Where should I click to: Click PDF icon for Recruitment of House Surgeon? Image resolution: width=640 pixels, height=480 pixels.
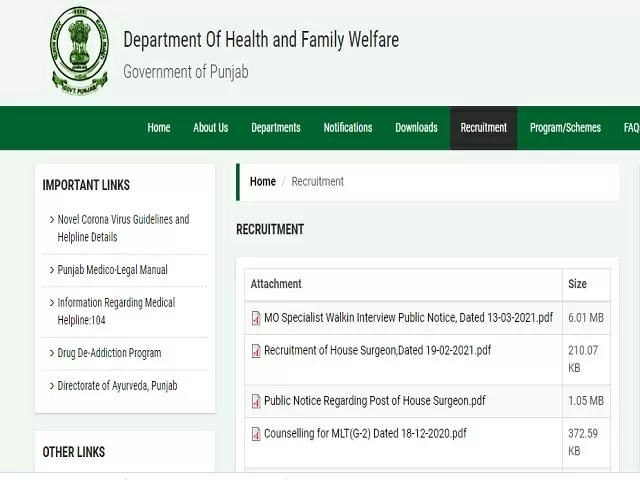pyautogui.click(x=256, y=351)
